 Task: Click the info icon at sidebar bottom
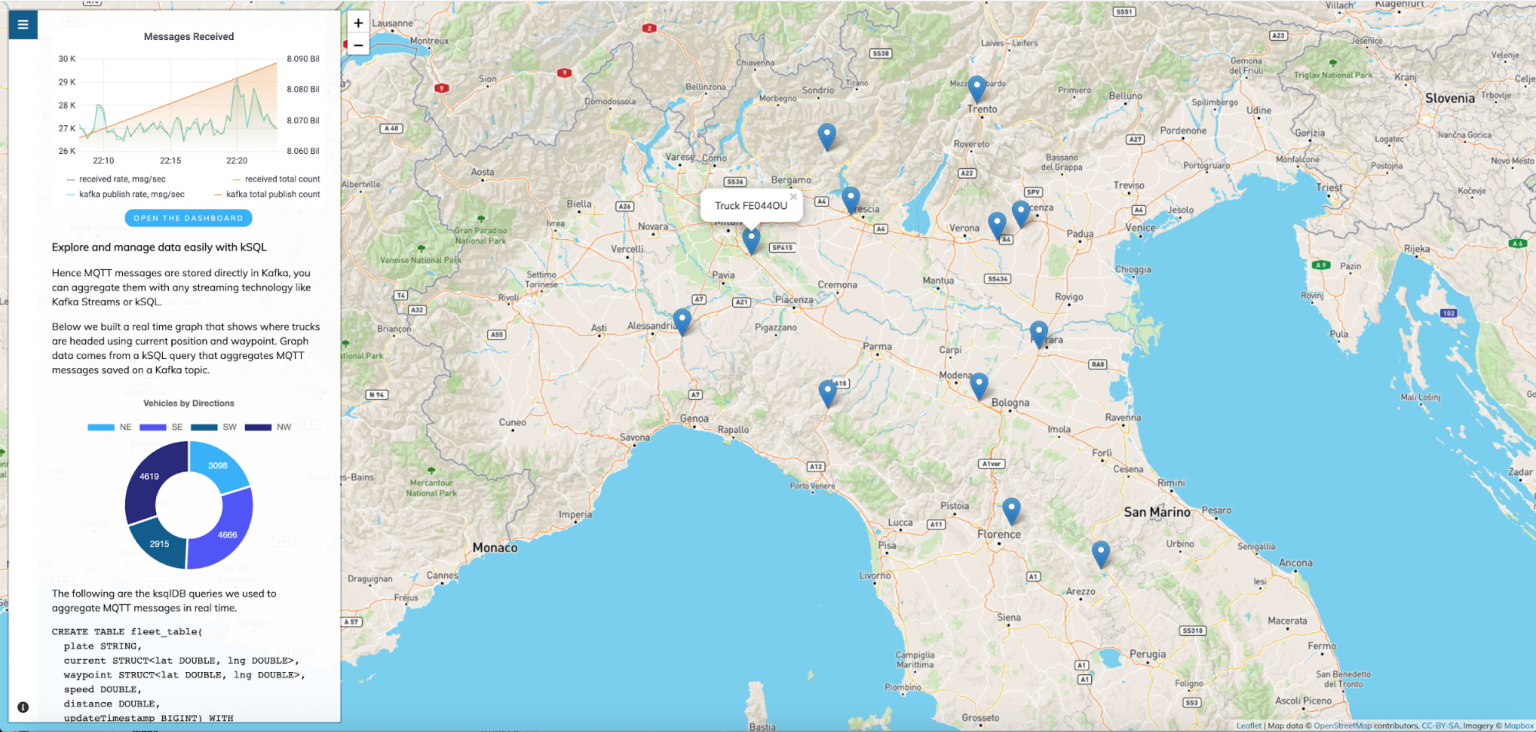[23, 707]
